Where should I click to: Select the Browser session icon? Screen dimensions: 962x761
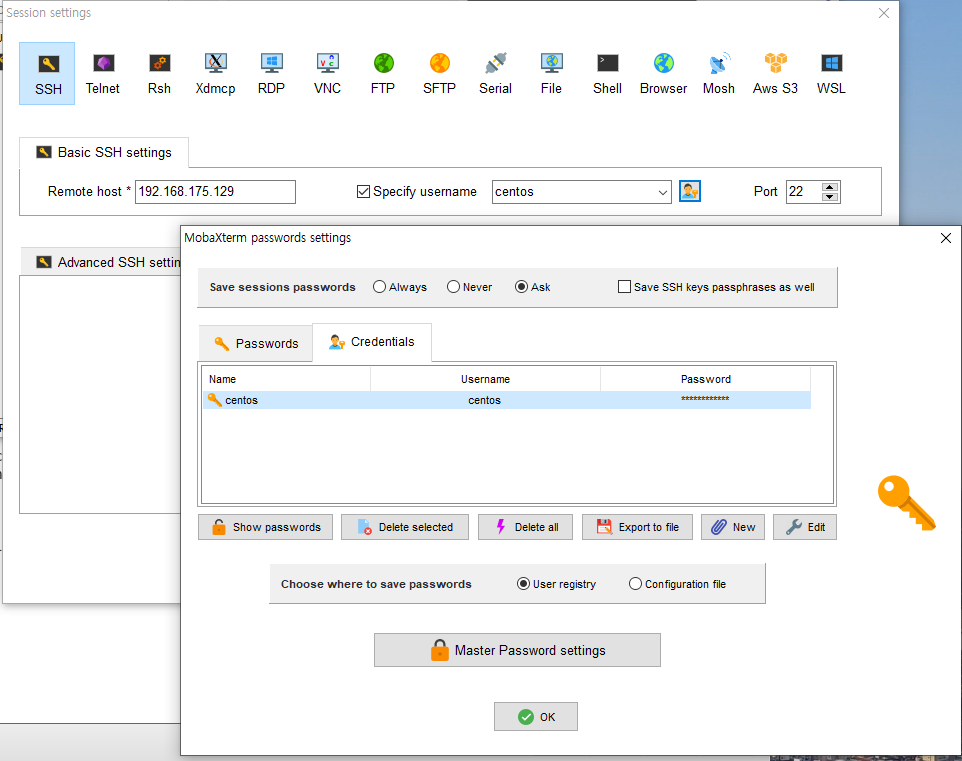(x=663, y=74)
